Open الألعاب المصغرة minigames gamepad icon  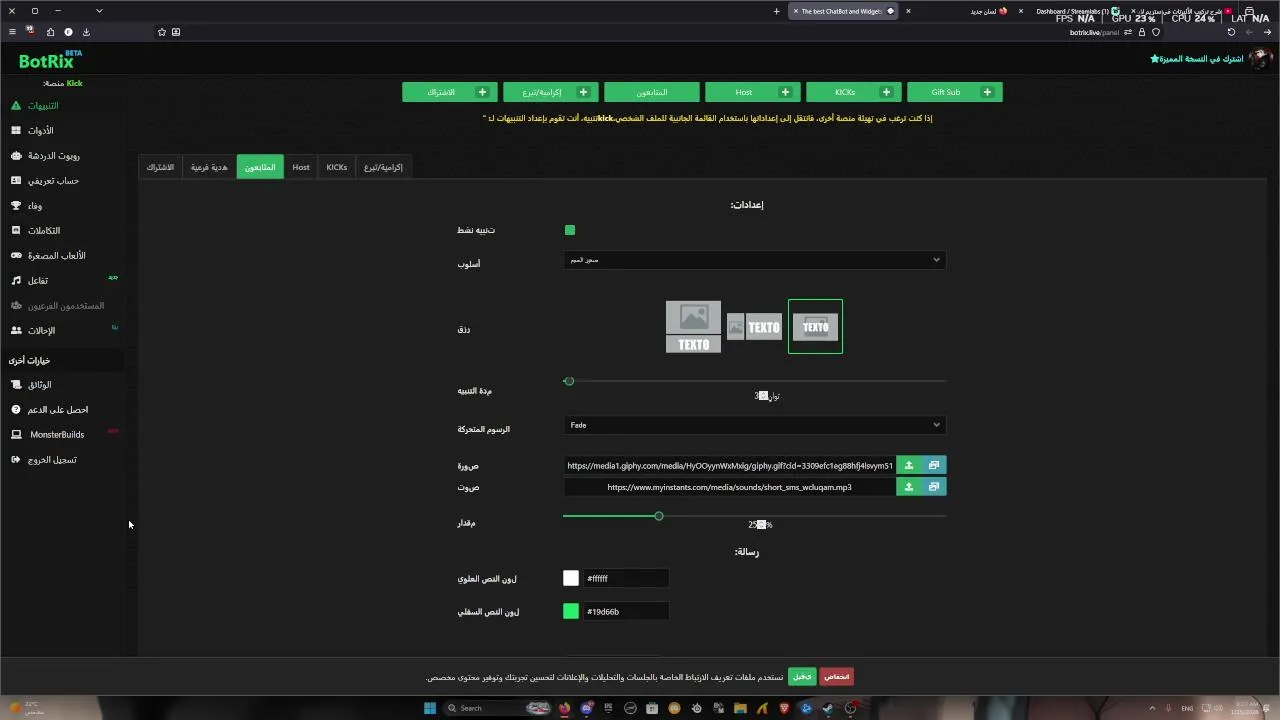[x=16, y=256]
